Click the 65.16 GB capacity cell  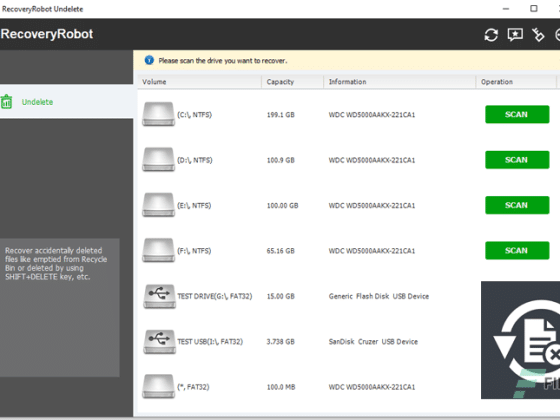click(280, 251)
